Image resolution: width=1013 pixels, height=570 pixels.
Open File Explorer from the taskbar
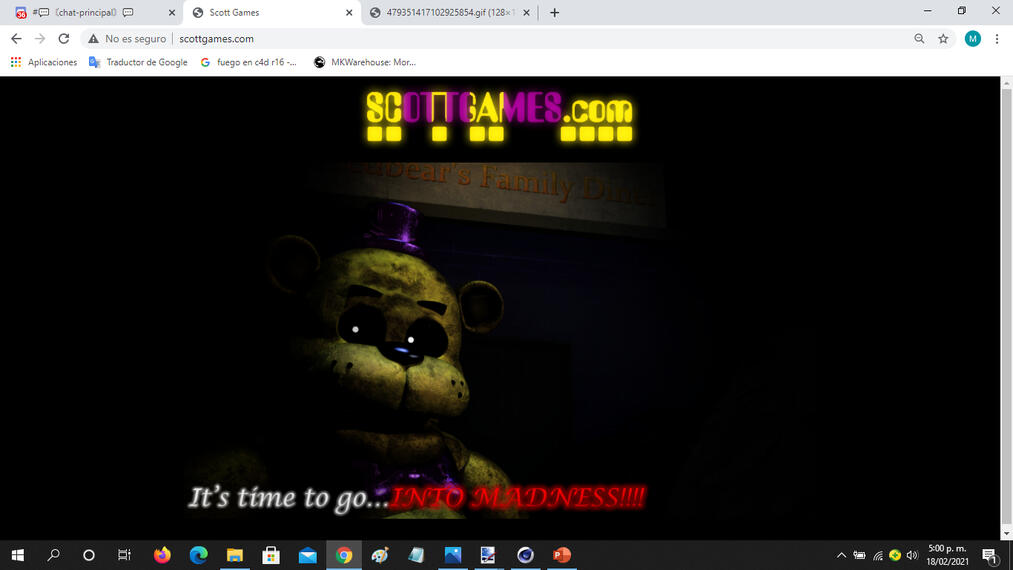[235, 555]
